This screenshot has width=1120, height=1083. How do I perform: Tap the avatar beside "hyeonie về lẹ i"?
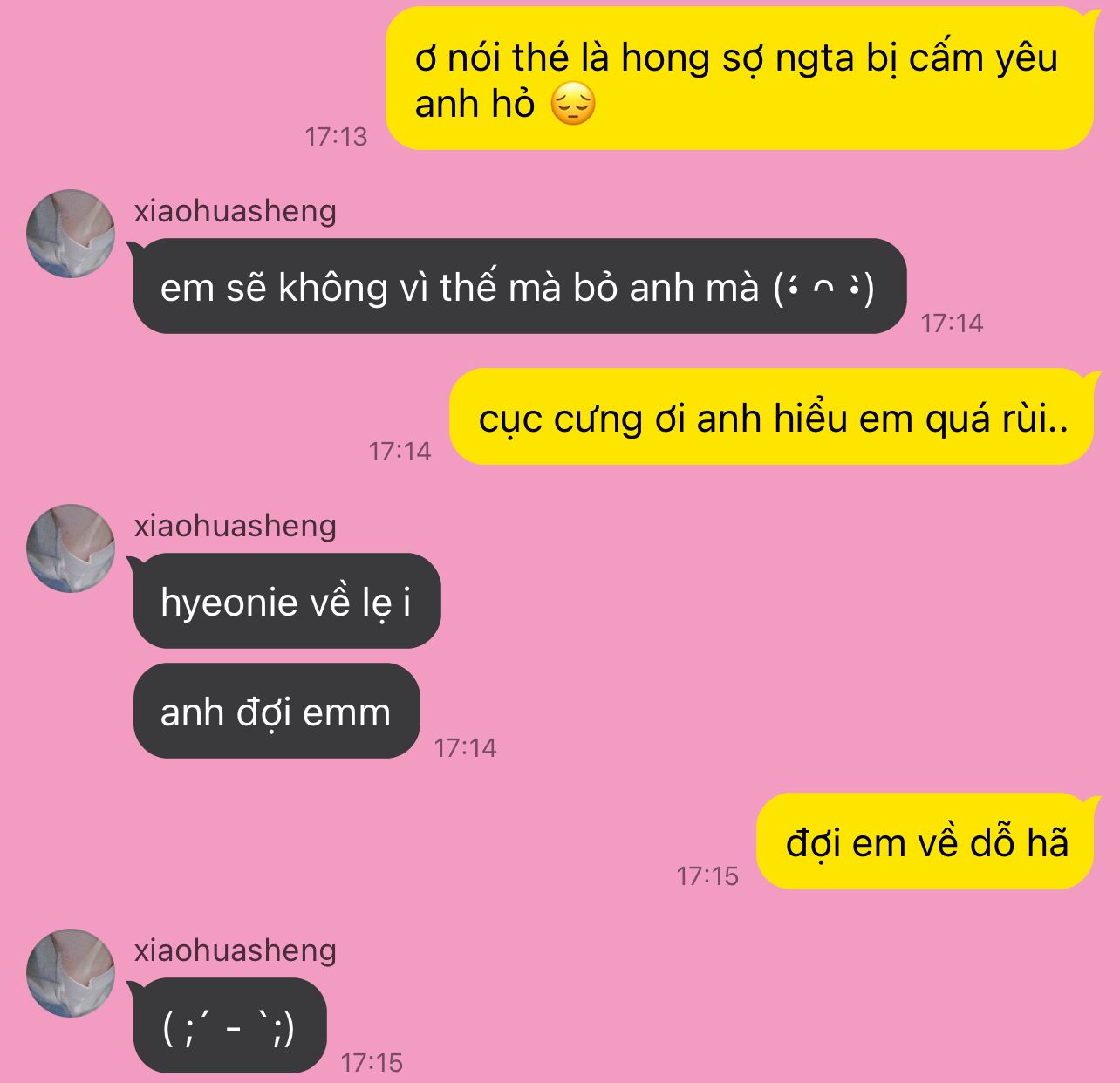[x=71, y=548]
